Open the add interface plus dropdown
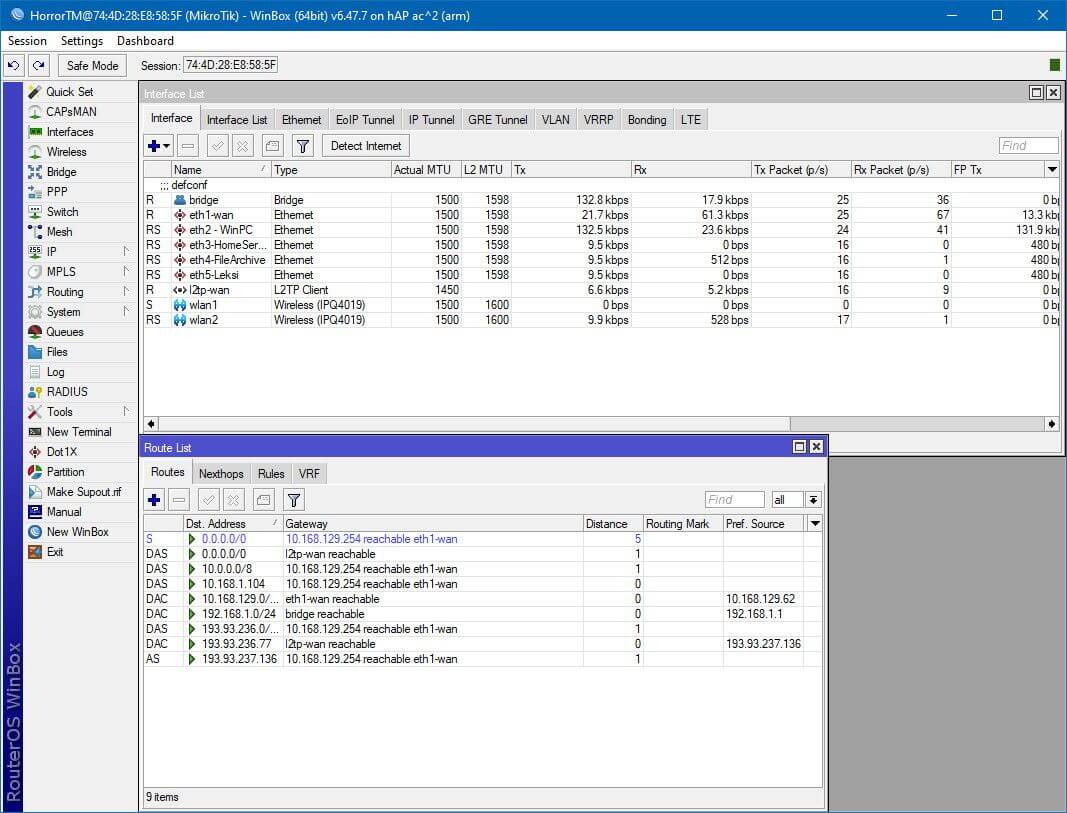Image resolution: width=1067 pixels, height=813 pixels. click(159, 146)
